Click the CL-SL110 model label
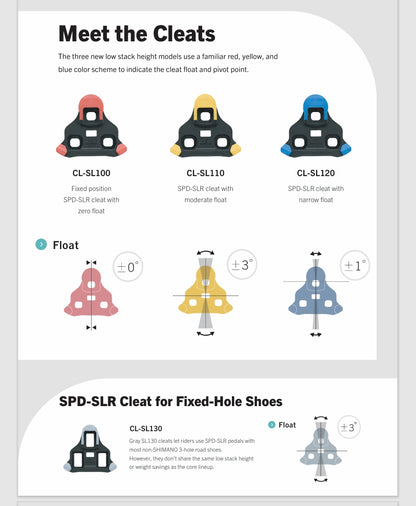 click(205, 173)
